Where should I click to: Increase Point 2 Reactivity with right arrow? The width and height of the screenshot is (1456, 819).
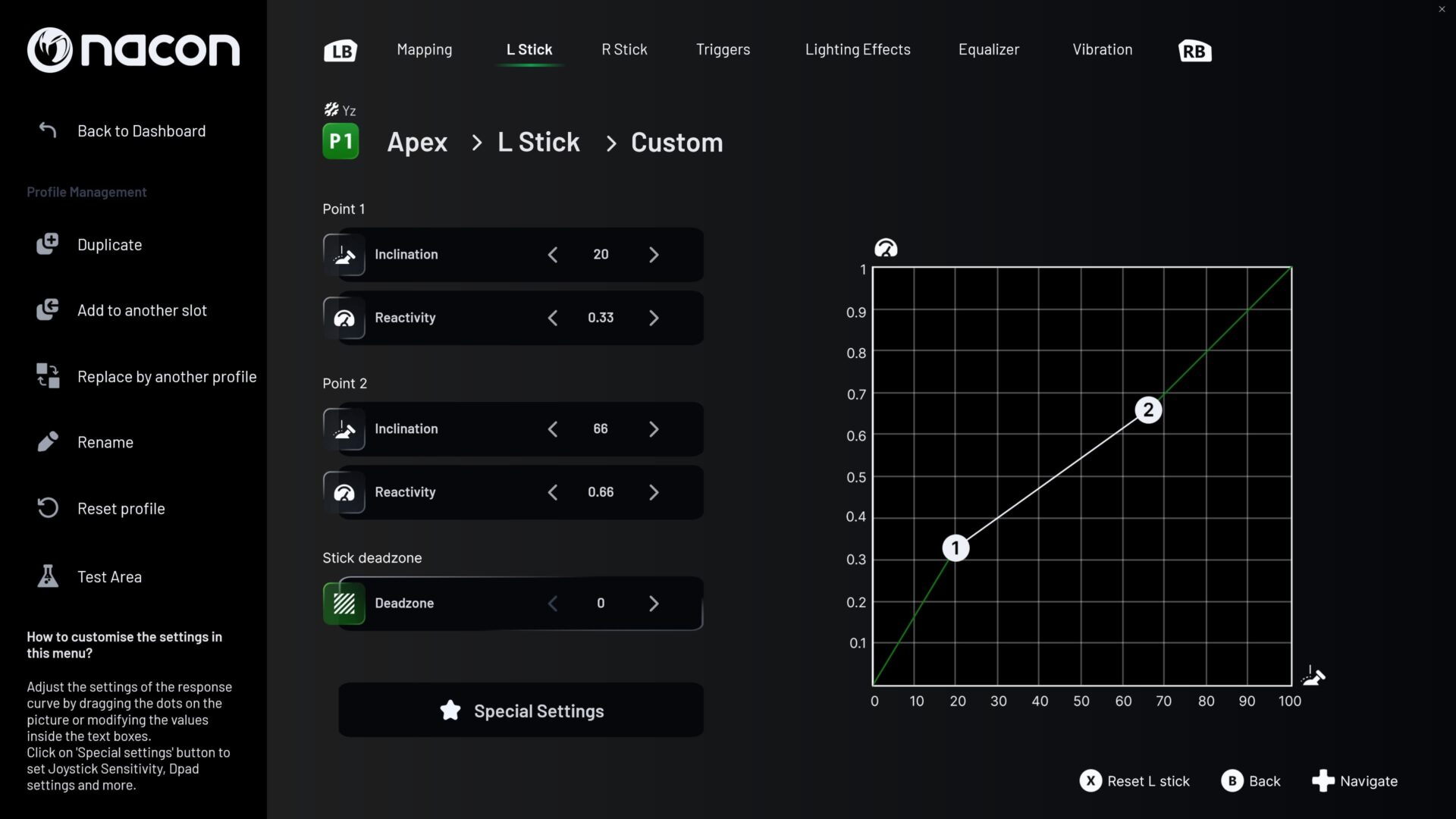pos(654,492)
